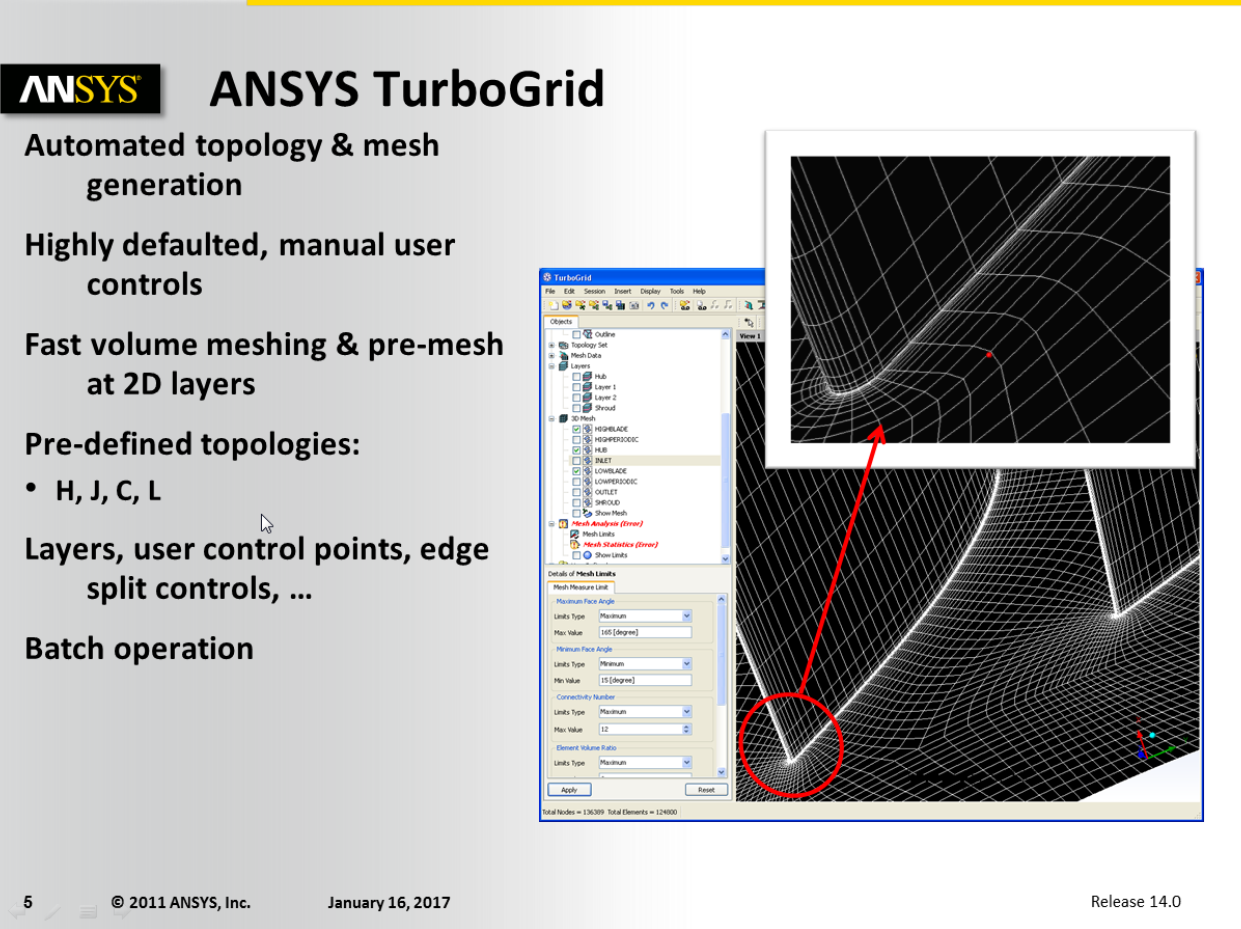Uncheck the LOWBLADE checkbox
This screenshot has height=929, width=1241.
tap(576, 471)
